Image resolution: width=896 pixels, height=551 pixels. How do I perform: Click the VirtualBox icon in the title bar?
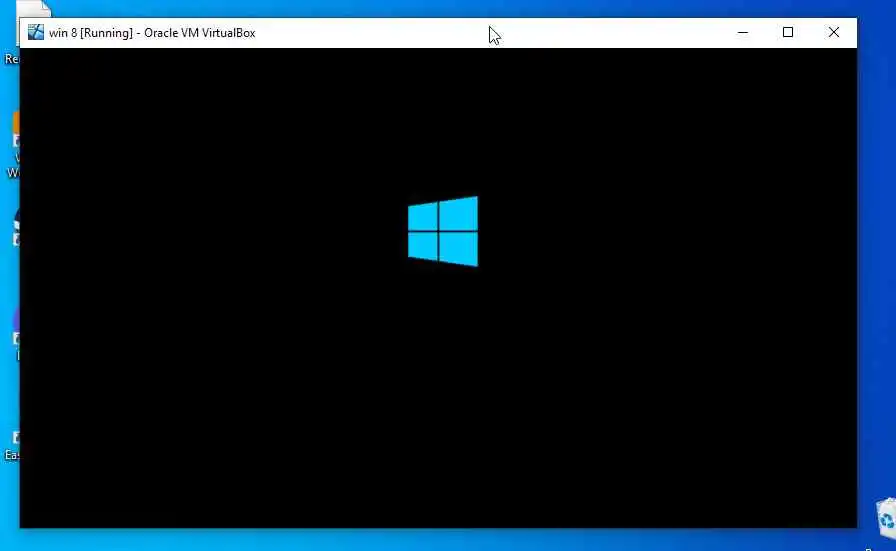click(35, 33)
